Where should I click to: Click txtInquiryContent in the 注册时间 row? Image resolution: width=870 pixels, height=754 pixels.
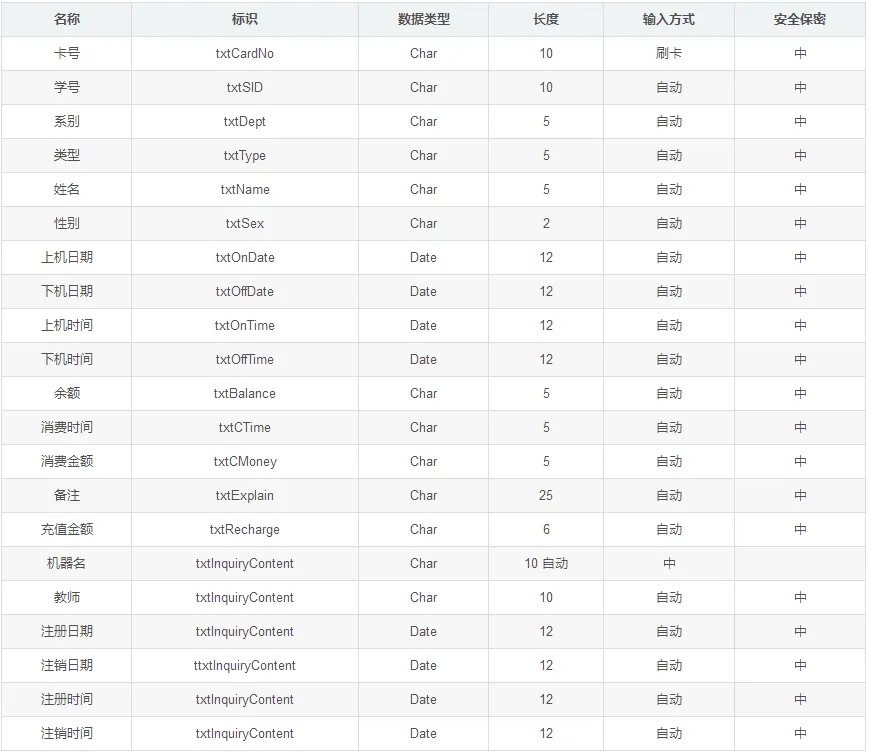click(245, 700)
